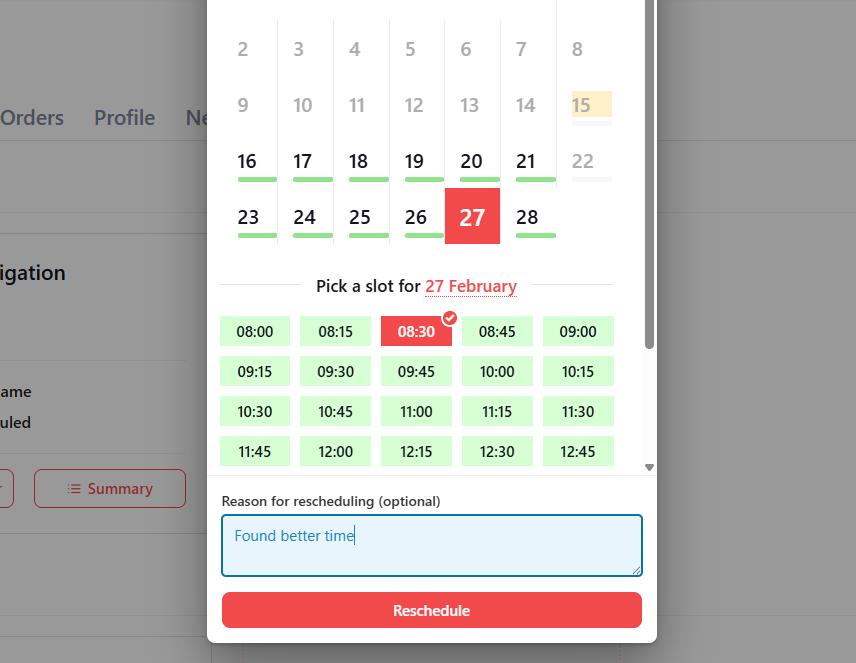Click the checkmark badge on the 08:30 slot
Viewport: 856px width, 663px height.
(450, 318)
